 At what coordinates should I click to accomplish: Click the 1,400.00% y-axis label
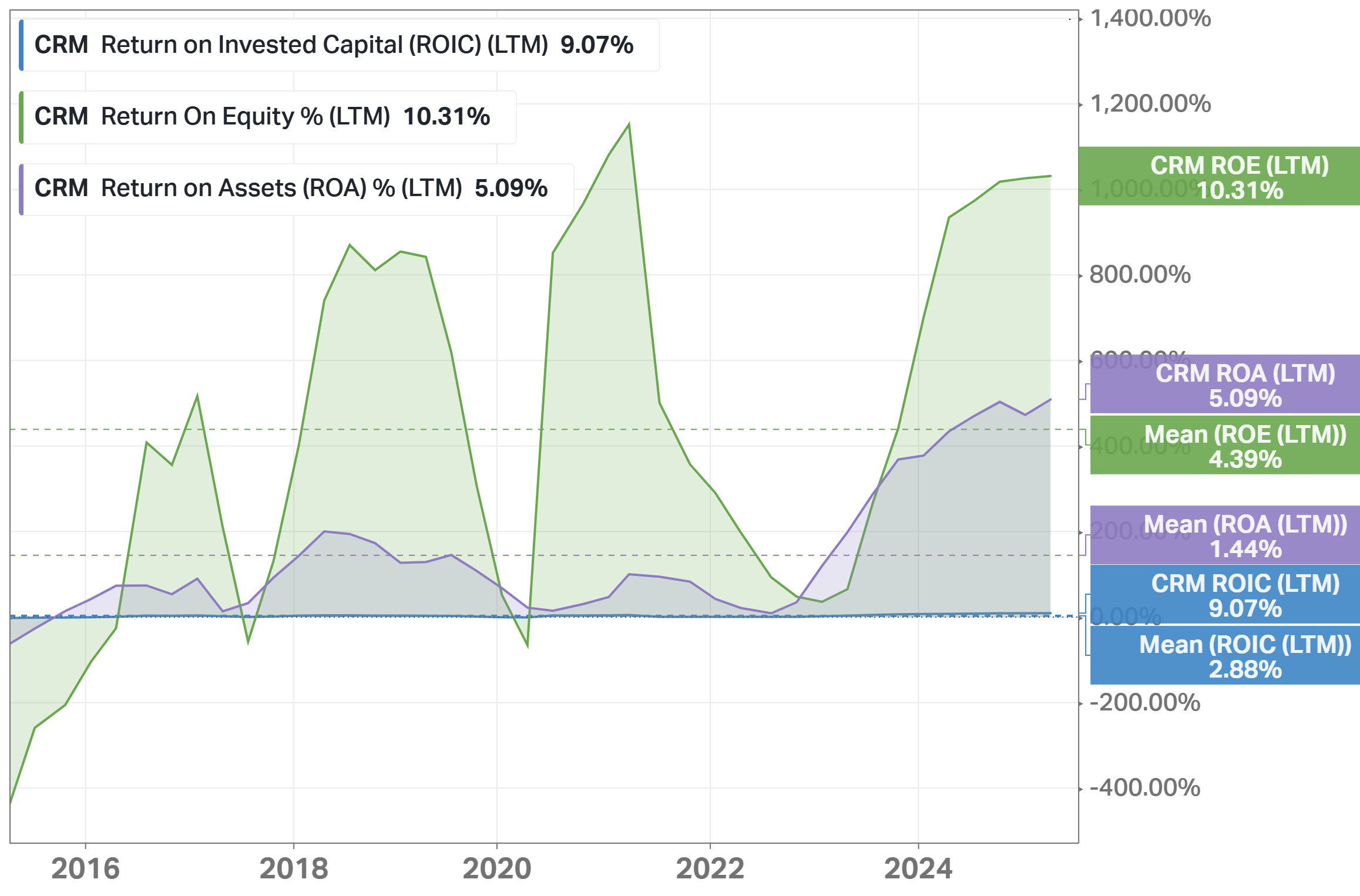tap(1150, 18)
